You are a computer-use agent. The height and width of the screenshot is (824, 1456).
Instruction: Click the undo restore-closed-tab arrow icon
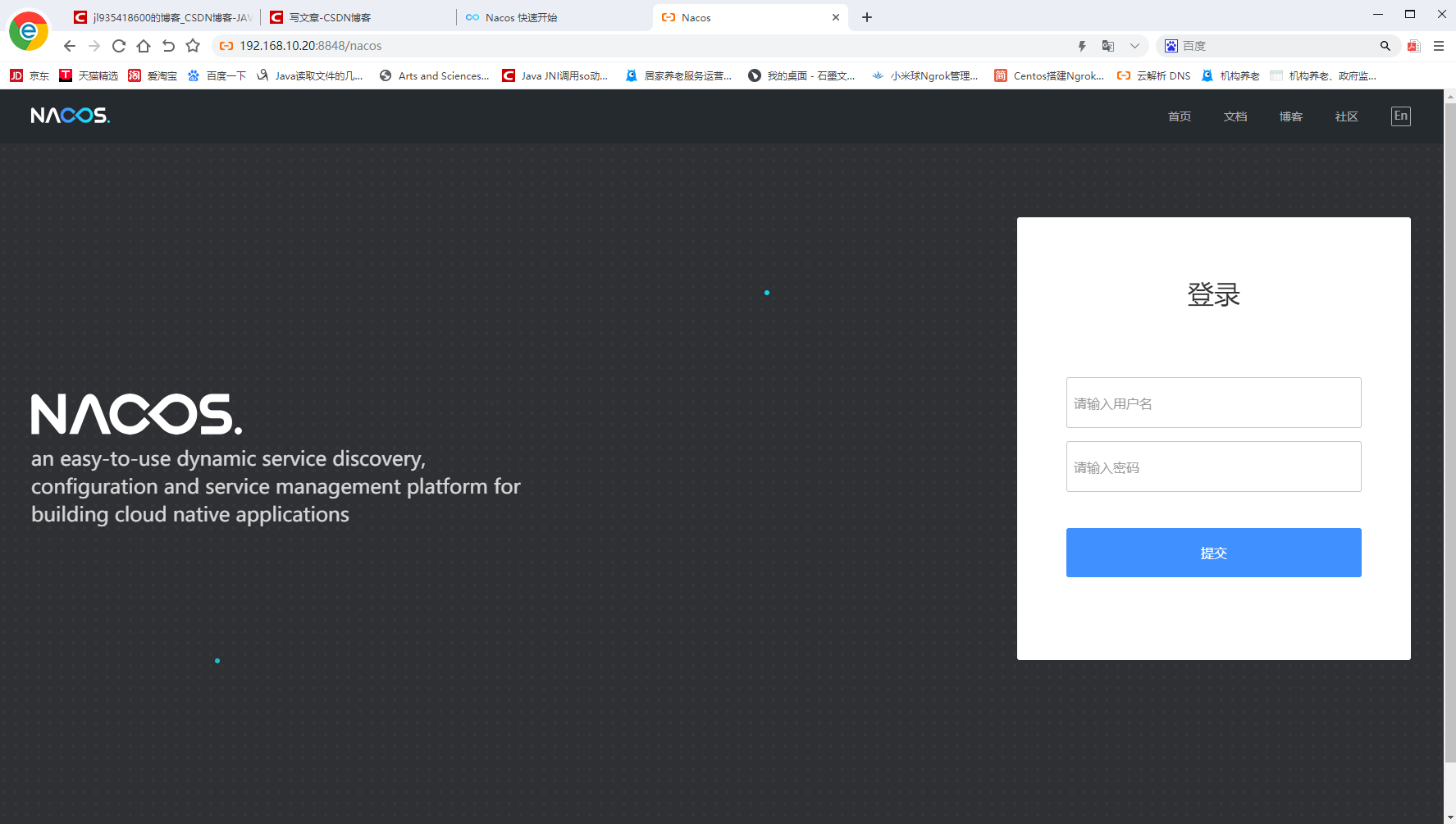click(x=168, y=46)
